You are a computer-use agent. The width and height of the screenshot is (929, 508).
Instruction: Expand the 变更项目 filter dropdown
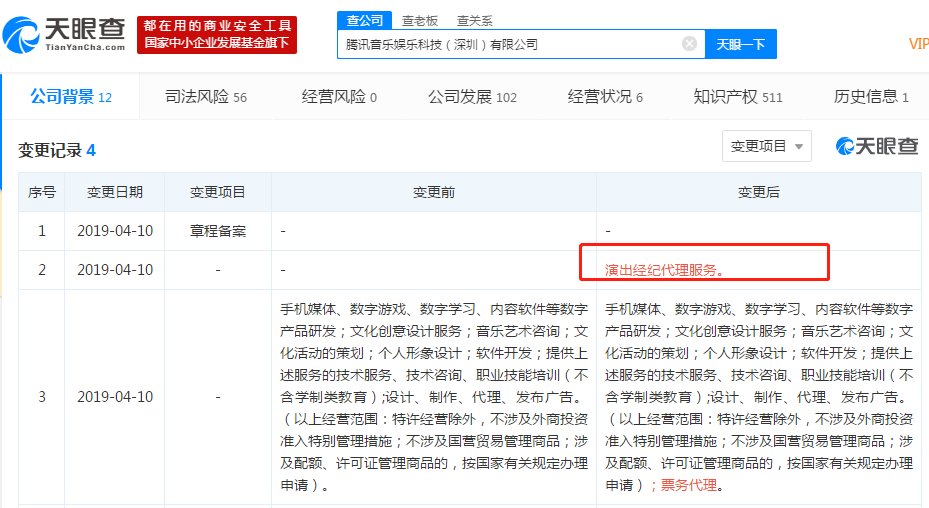767,146
